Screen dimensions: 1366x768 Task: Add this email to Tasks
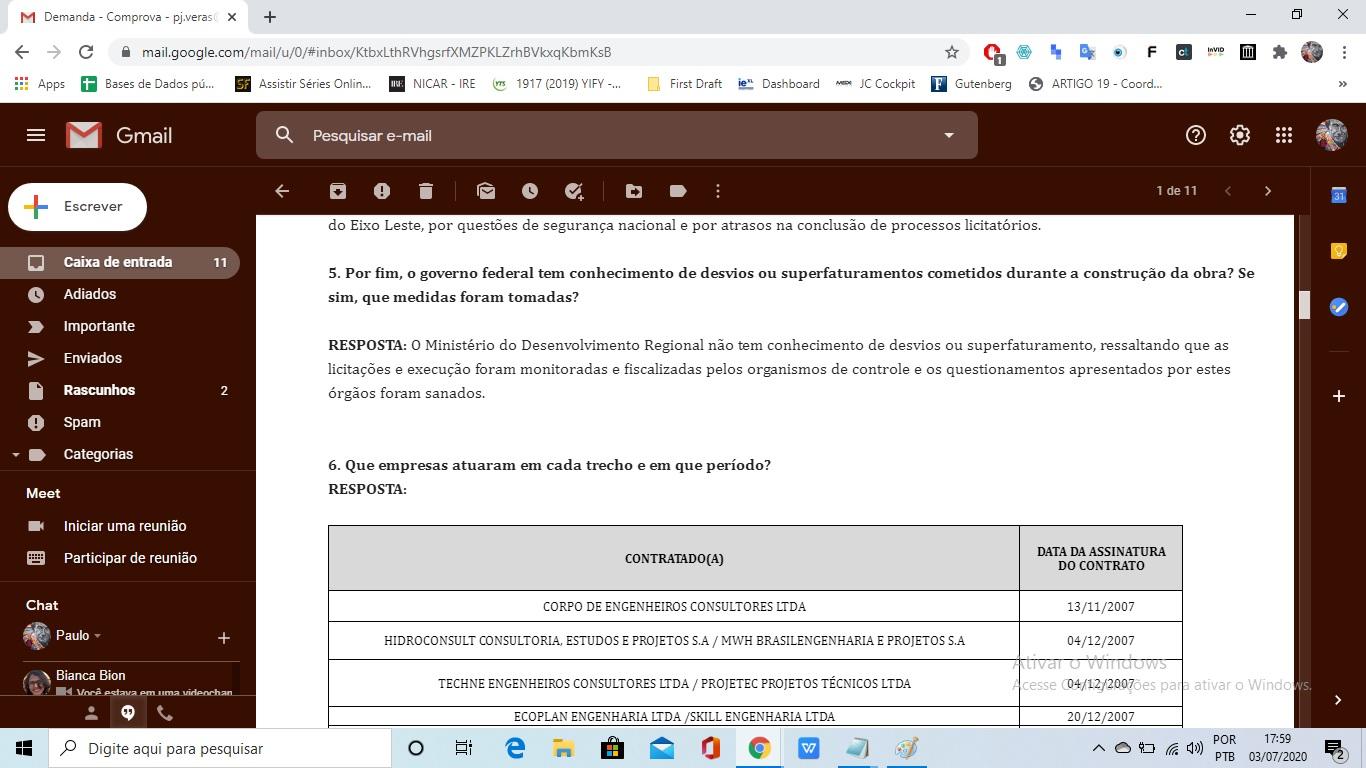coord(574,191)
